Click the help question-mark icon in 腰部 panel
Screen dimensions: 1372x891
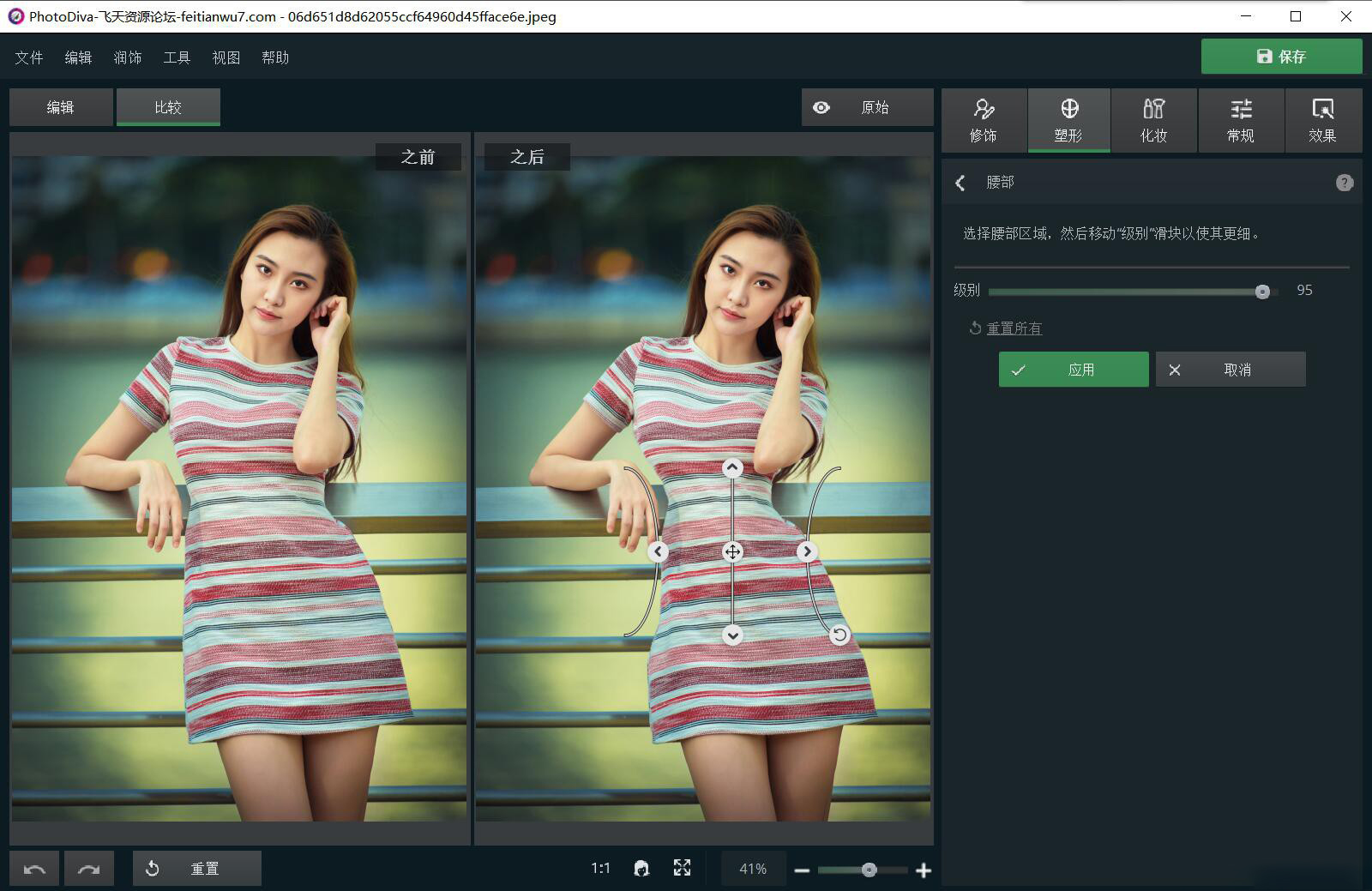point(1345,183)
